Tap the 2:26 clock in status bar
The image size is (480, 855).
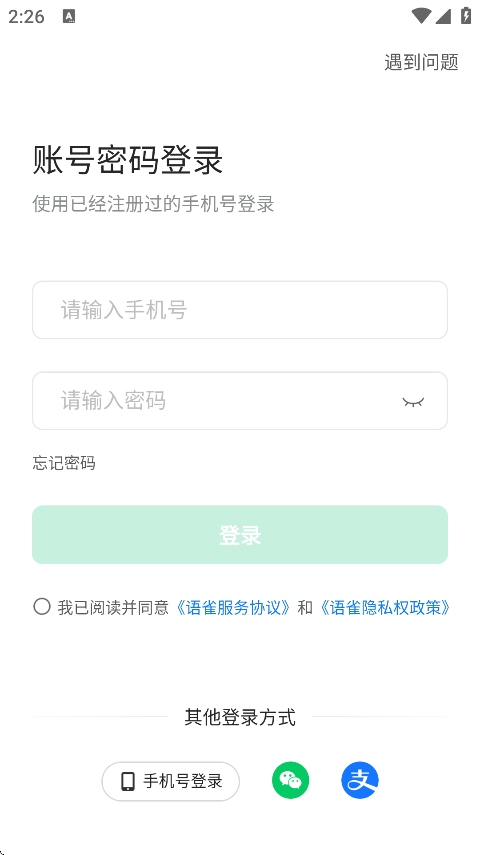(26, 16)
